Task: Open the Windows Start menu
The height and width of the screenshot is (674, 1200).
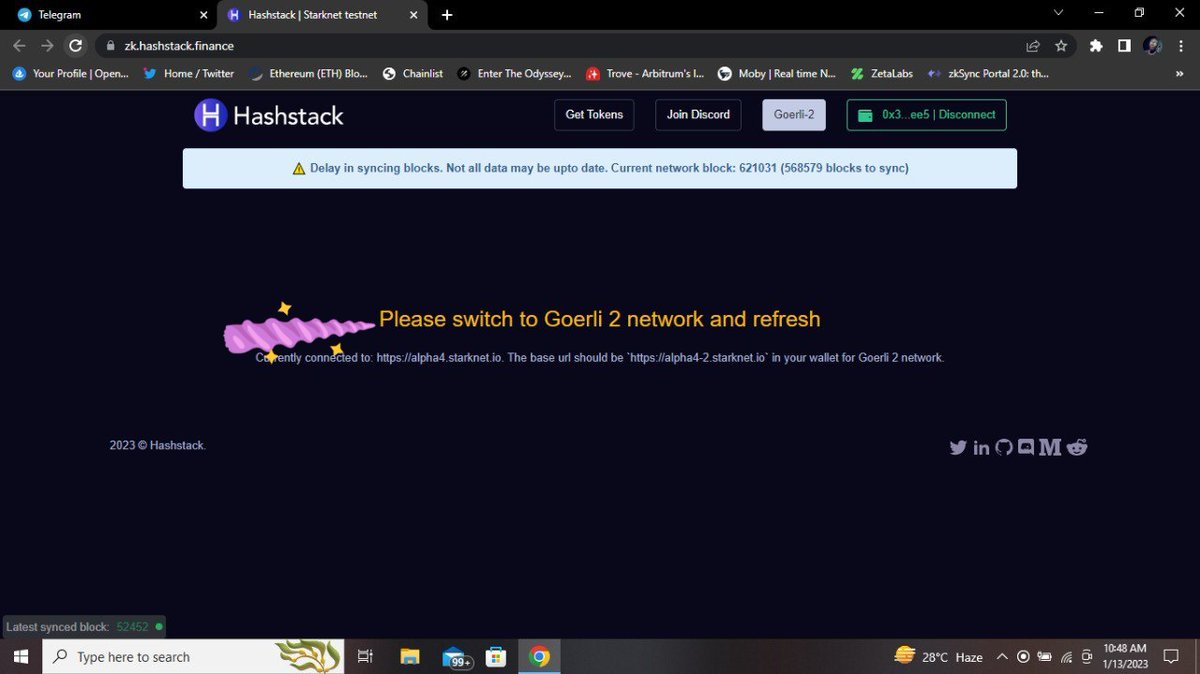Action: (22, 657)
